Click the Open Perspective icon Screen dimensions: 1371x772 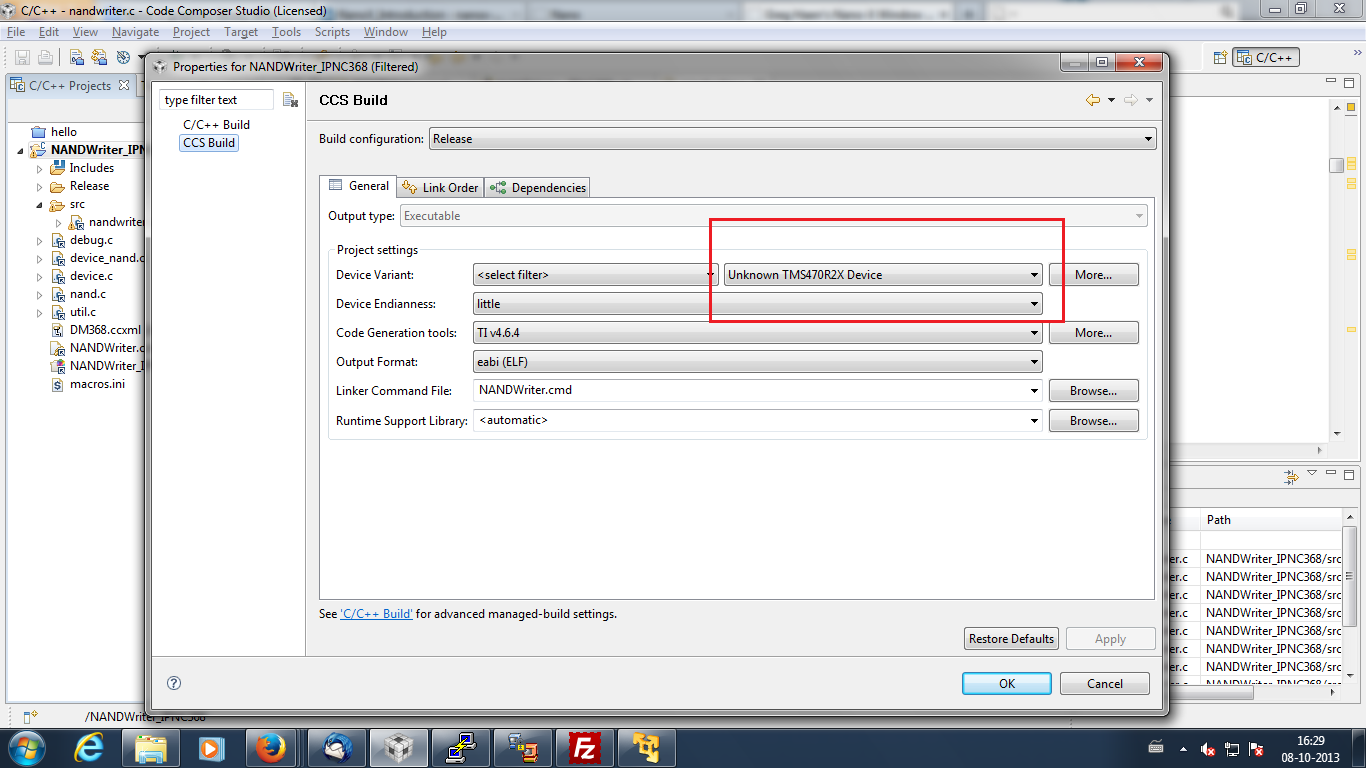1220,58
